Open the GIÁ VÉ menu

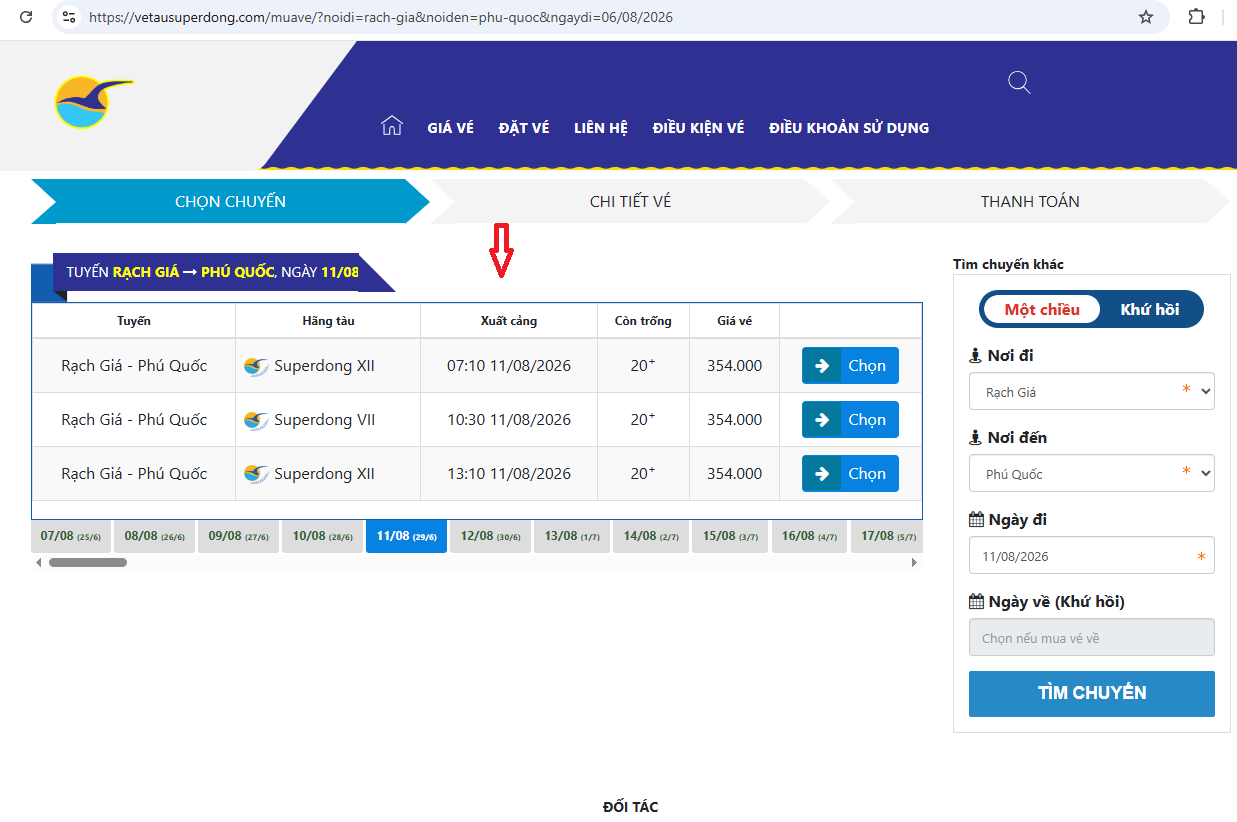coord(450,128)
